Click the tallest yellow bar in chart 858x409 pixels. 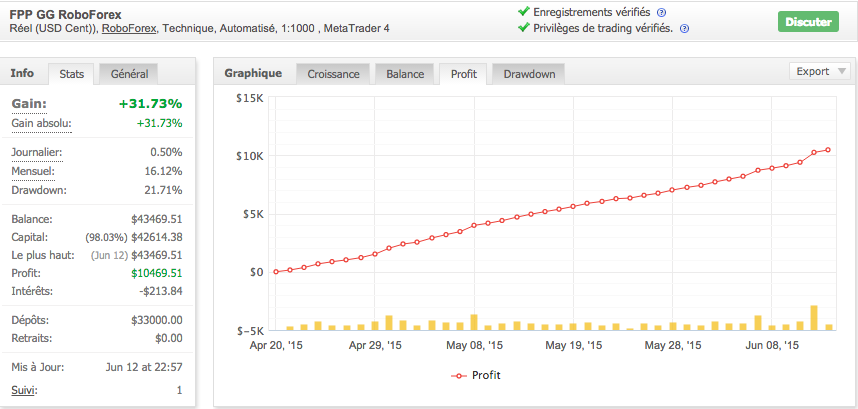[x=814, y=318]
